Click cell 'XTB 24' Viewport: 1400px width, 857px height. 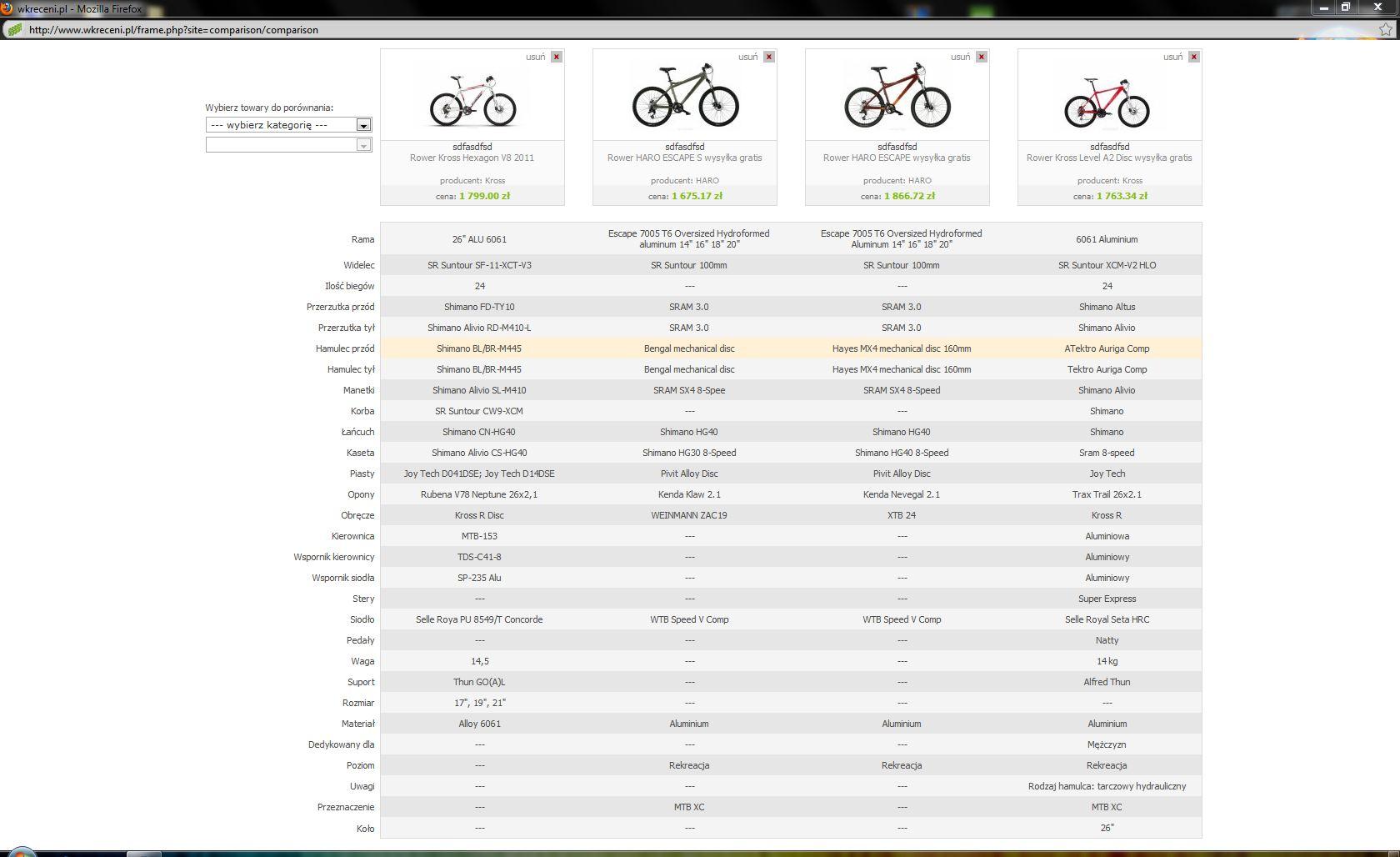click(902, 515)
